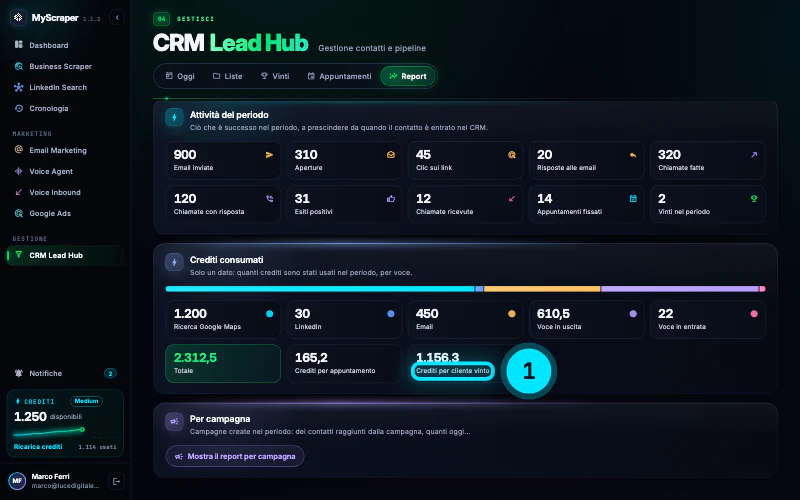Click the Marco Ferri user name
This screenshot has width=800, height=500.
51,476
